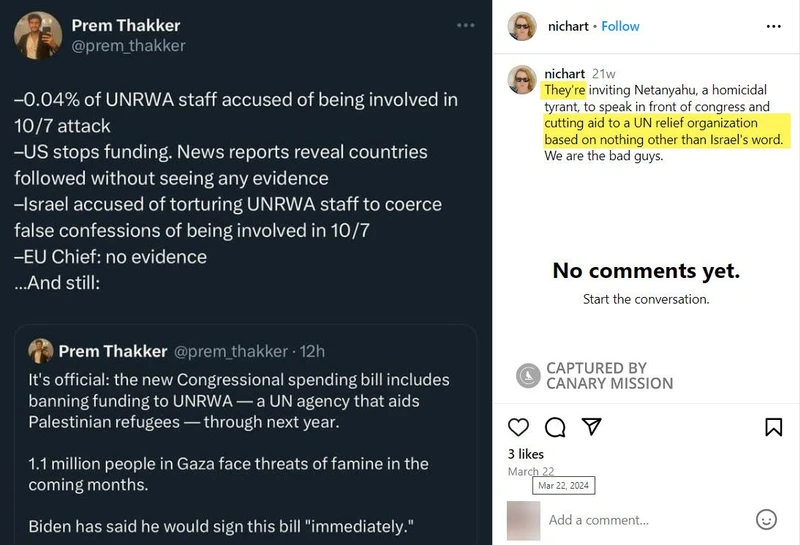
Task: Open comments with speech bubble icon
Action: coord(555,428)
